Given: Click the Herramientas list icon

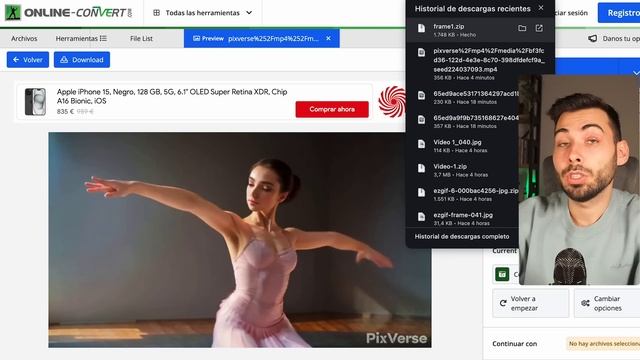Looking at the screenshot, I should pos(103,38).
